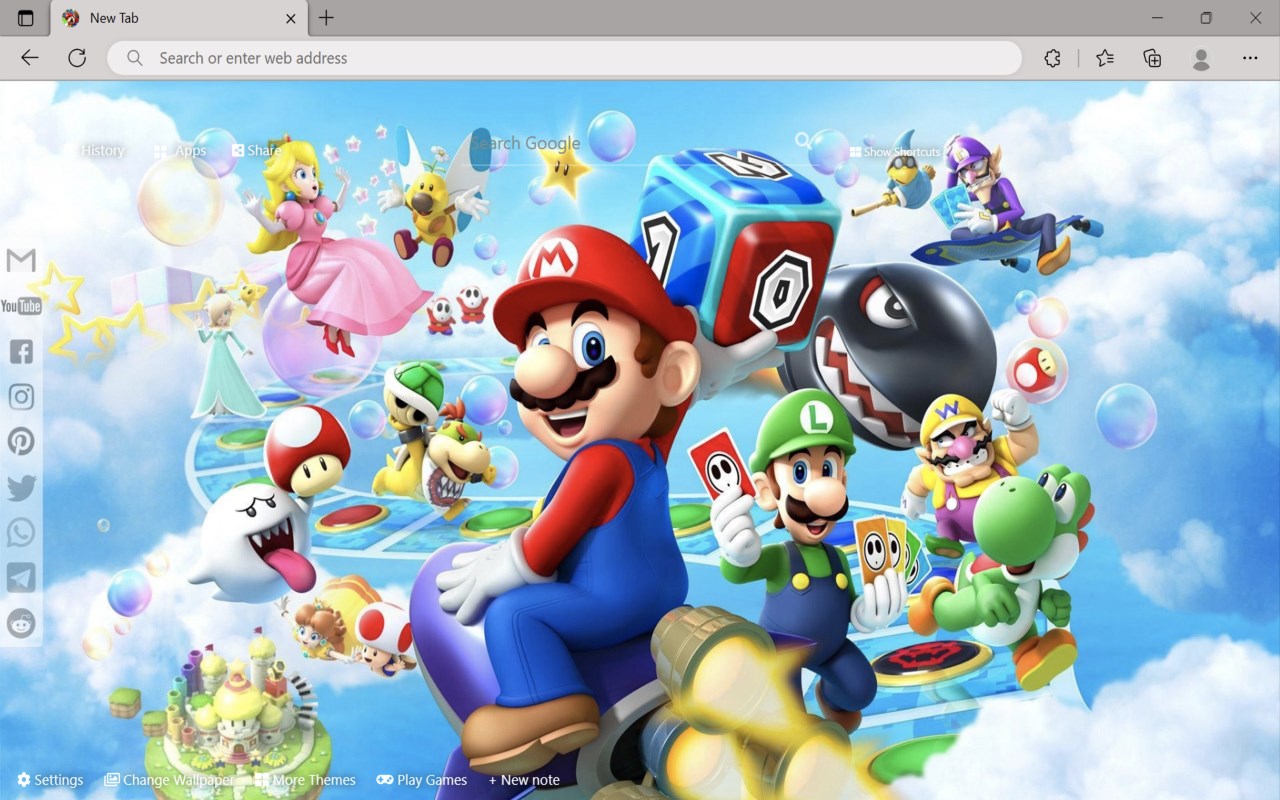Open the History link
This screenshot has height=800, width=1280.
(x=102, y=150)
